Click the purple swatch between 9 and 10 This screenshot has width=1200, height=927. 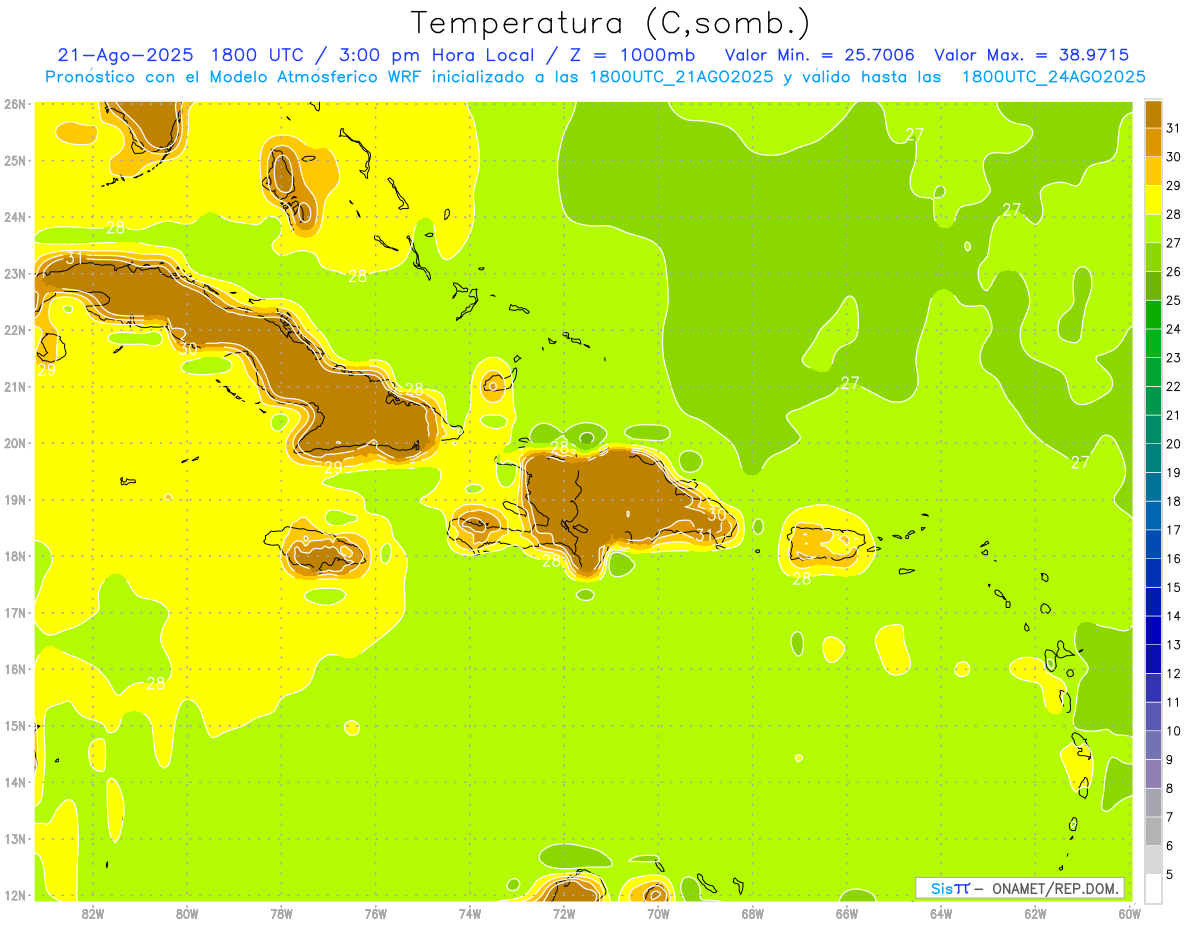coord(1153,745)
